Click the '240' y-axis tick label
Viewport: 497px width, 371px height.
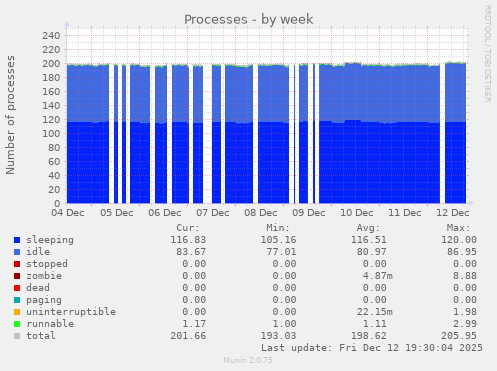pyautogui.click(x=51, y=35)
